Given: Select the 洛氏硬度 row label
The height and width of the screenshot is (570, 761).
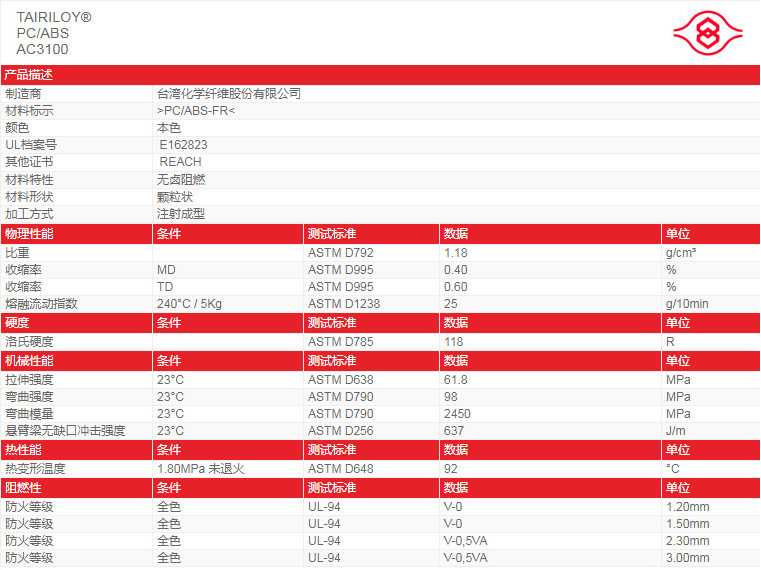Looking at the screenshot, I should 29,341.
